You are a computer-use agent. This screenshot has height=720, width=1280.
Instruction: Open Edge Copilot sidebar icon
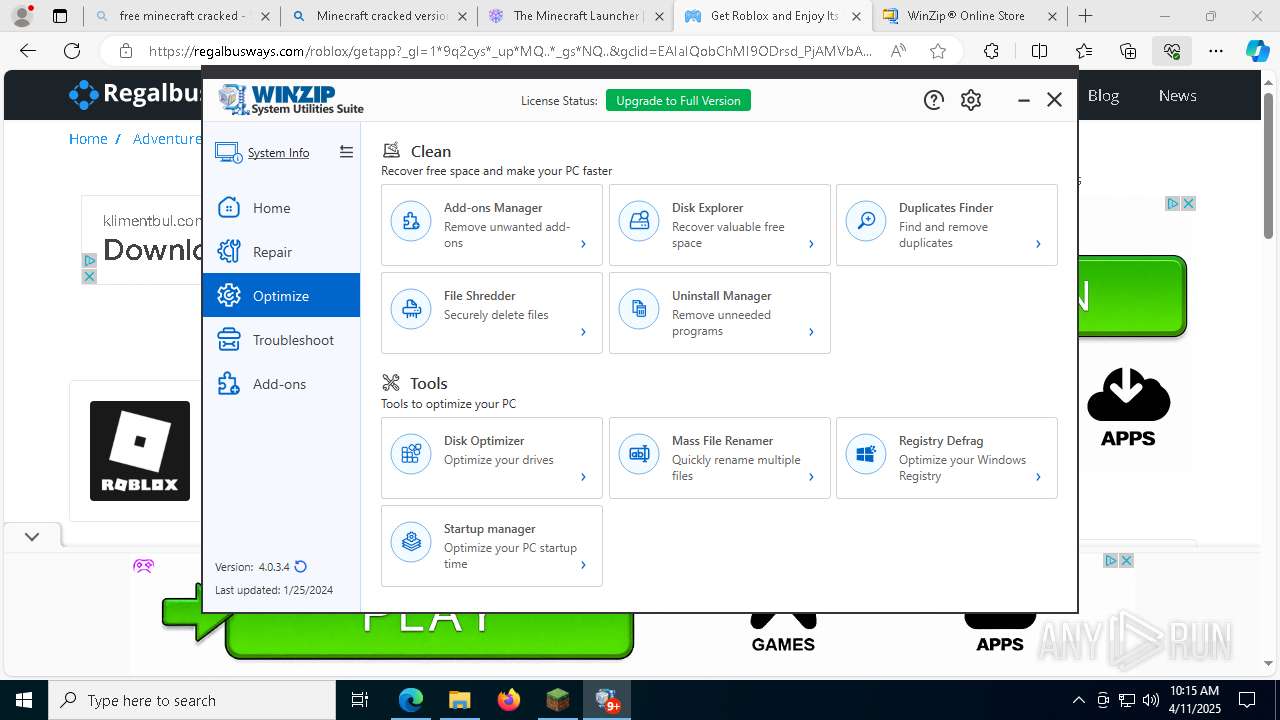1257,51
